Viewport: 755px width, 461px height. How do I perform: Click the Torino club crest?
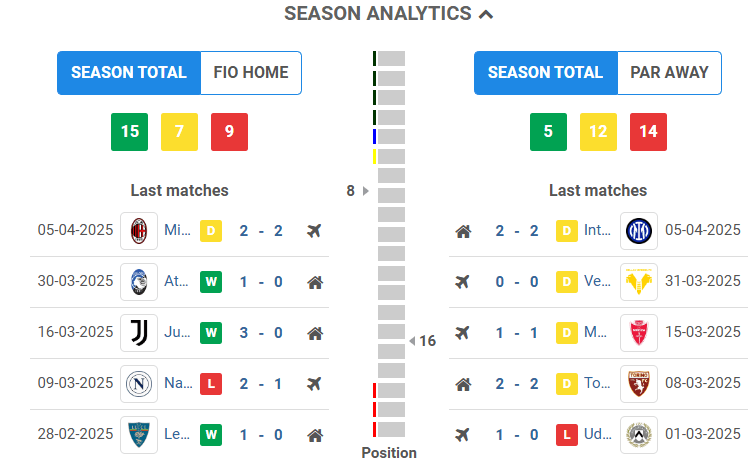(x=638, y=383)
